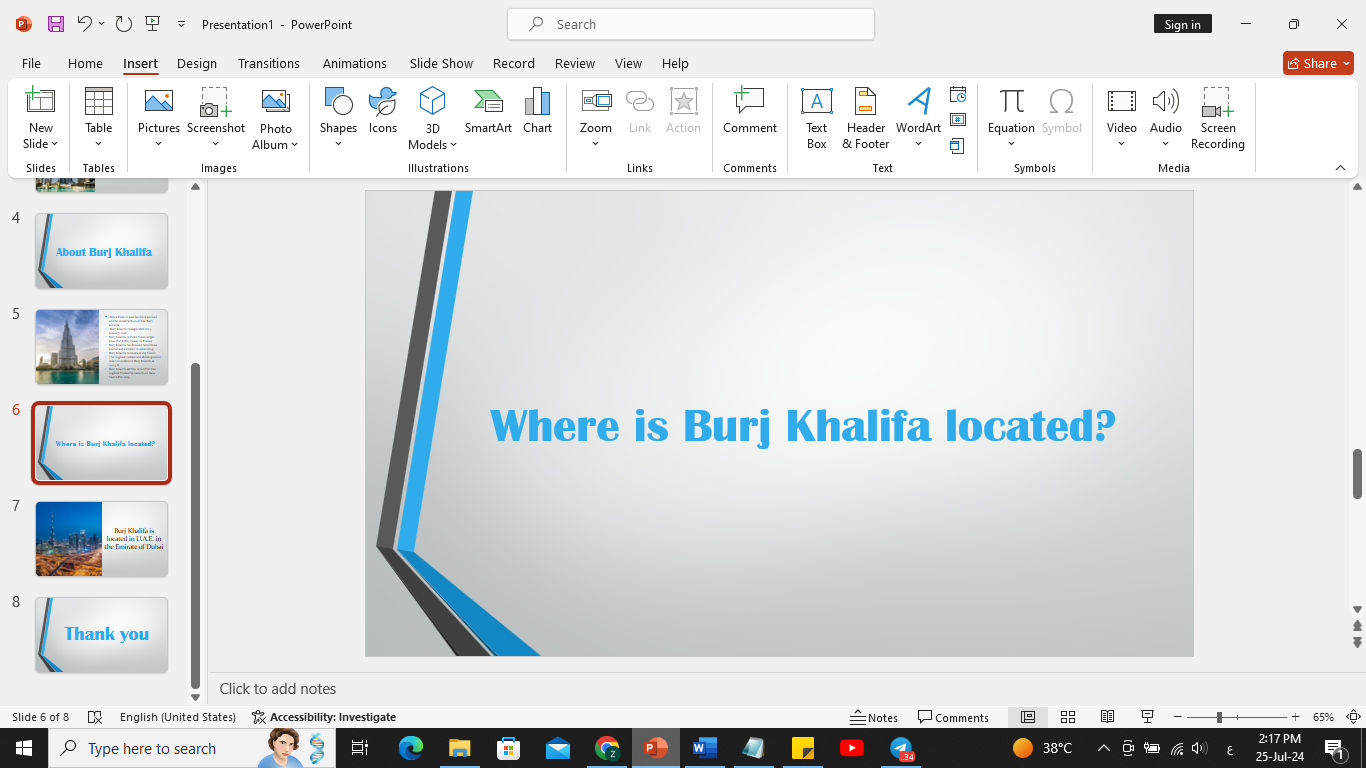The height and width of the screenshot is (768, 1366).
Task: Open Header & Footer dialog
Action: [865, 118]
